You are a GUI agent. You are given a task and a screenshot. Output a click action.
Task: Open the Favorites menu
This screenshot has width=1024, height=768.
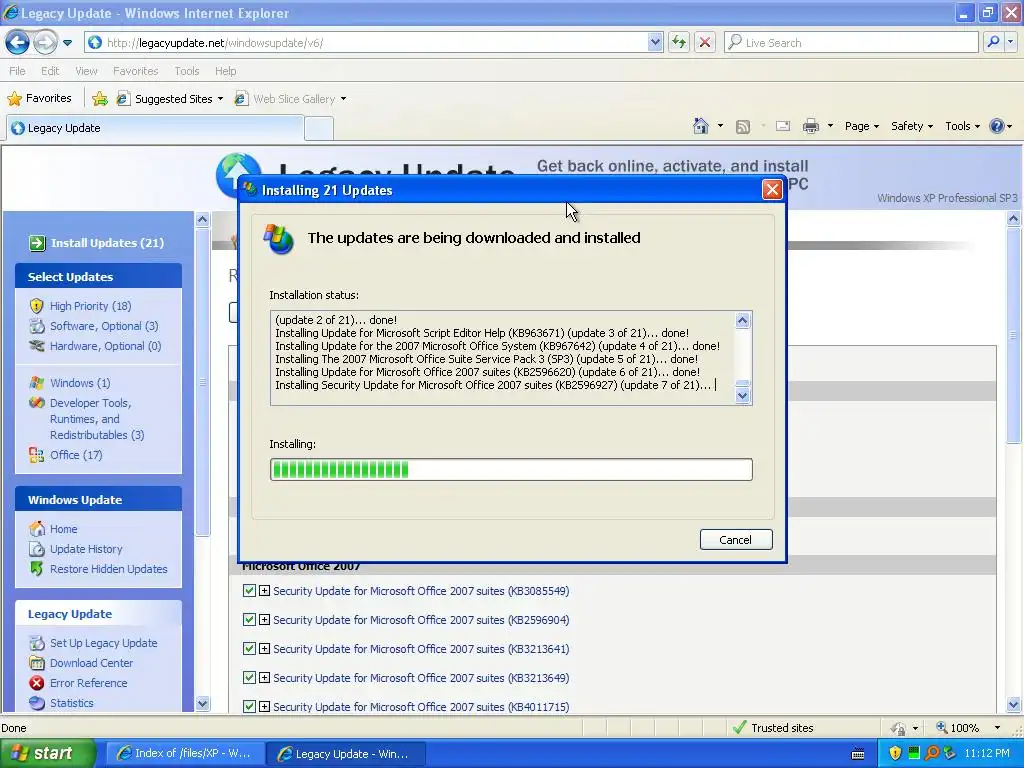135,71
